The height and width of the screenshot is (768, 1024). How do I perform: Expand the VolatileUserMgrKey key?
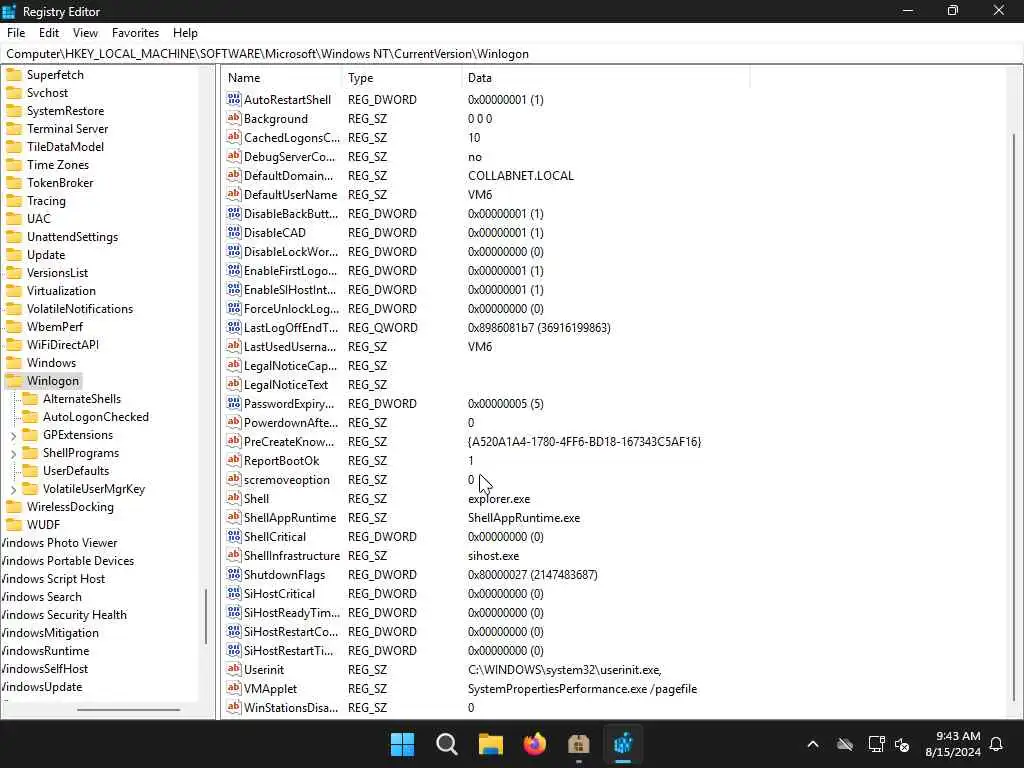coord(14,489)
